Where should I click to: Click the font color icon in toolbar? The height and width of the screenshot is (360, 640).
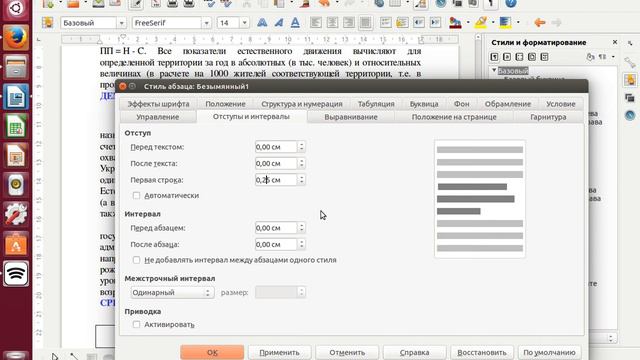tap(455, 22)
